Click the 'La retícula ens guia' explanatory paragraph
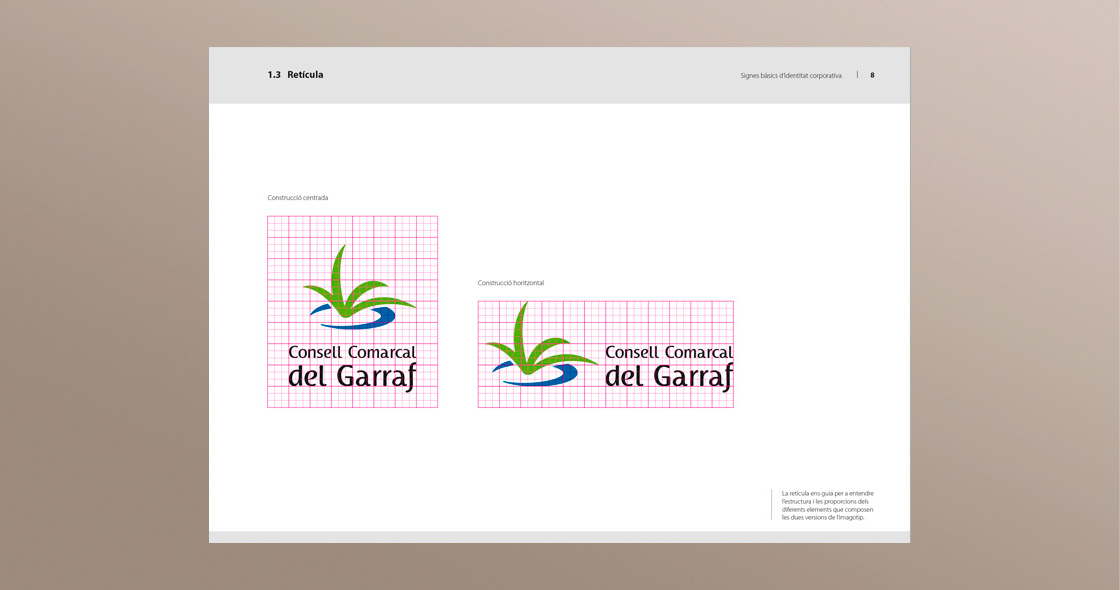 click(827, 505)
